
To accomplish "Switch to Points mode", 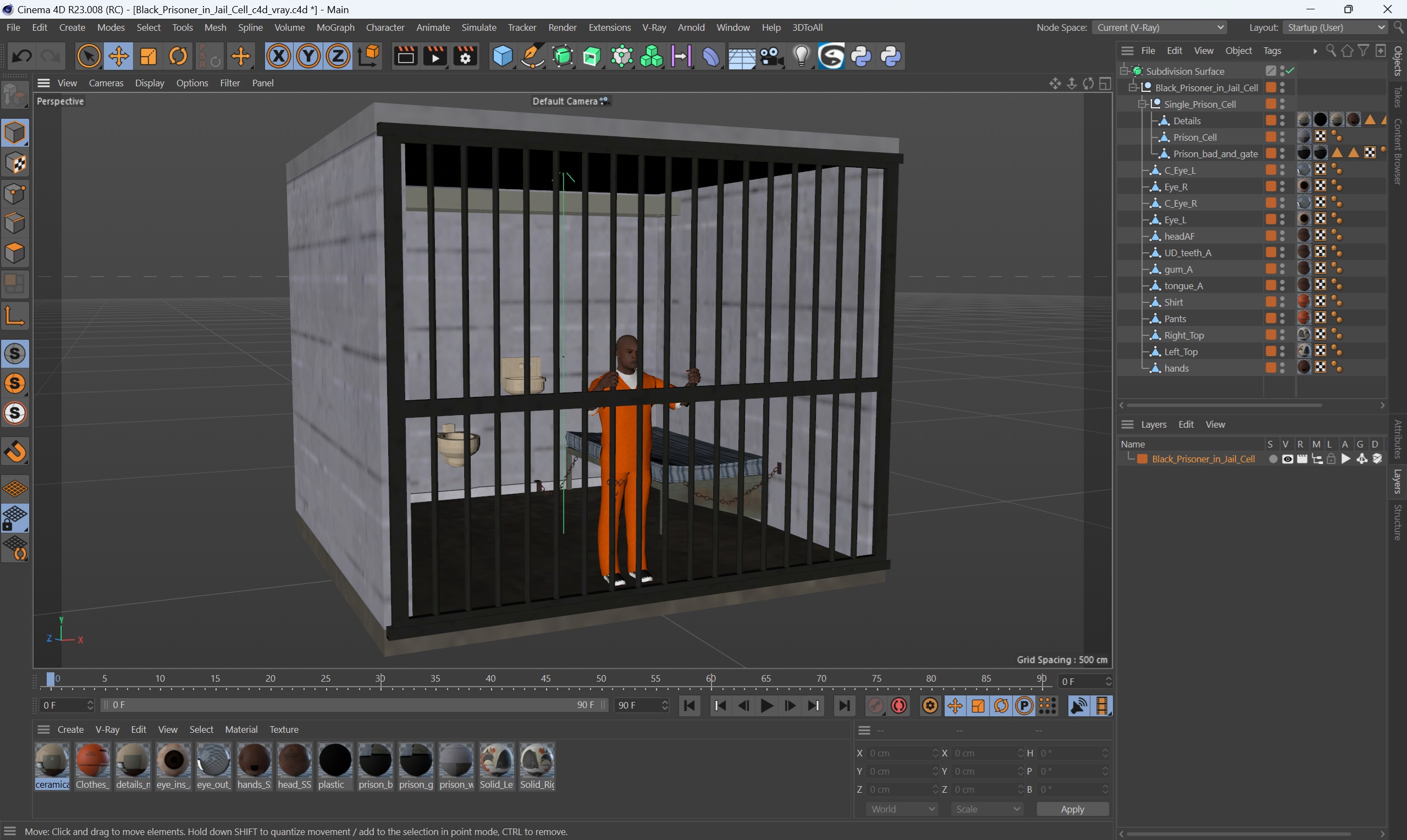I will pyautogui.click(x=15, y=194).
